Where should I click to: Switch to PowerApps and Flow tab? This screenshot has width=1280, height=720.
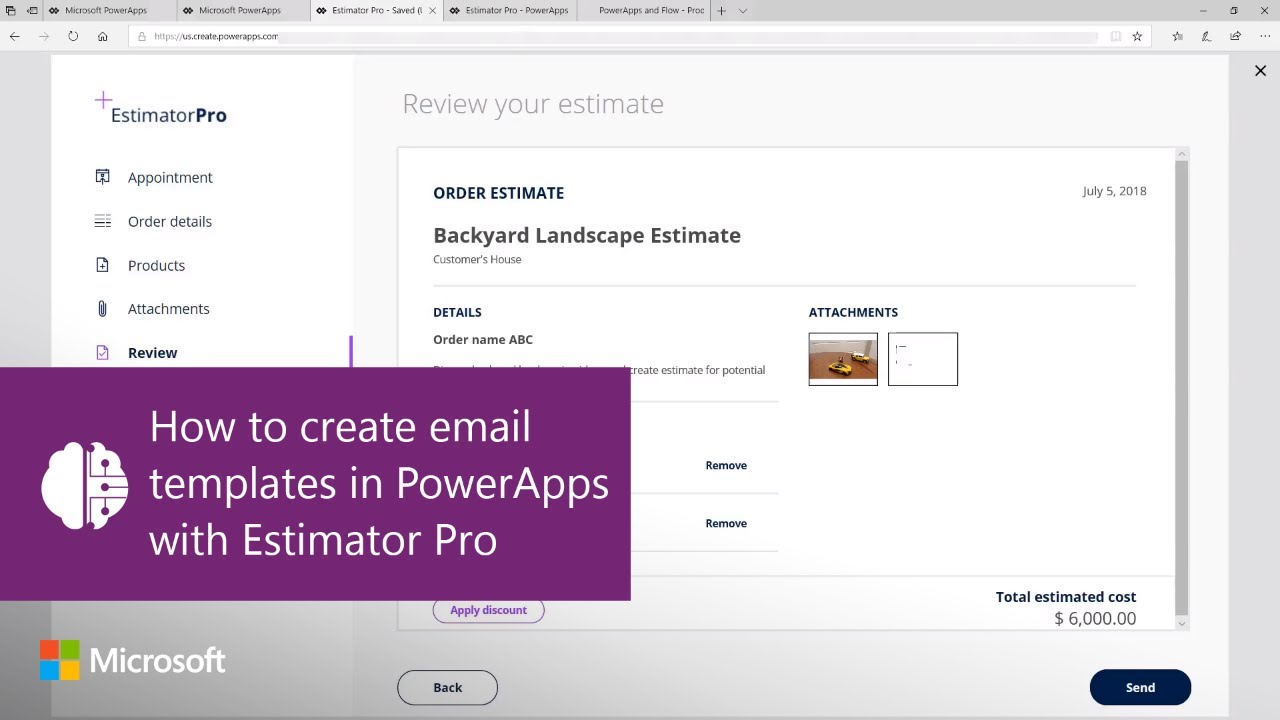pyautogui.click(x=643, y=10)
